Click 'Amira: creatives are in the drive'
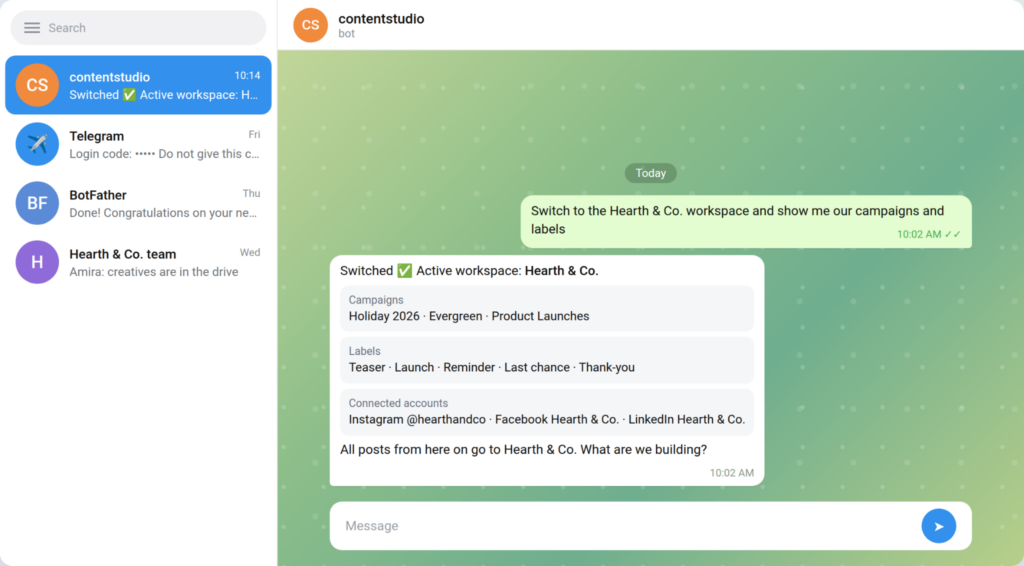 153,272
